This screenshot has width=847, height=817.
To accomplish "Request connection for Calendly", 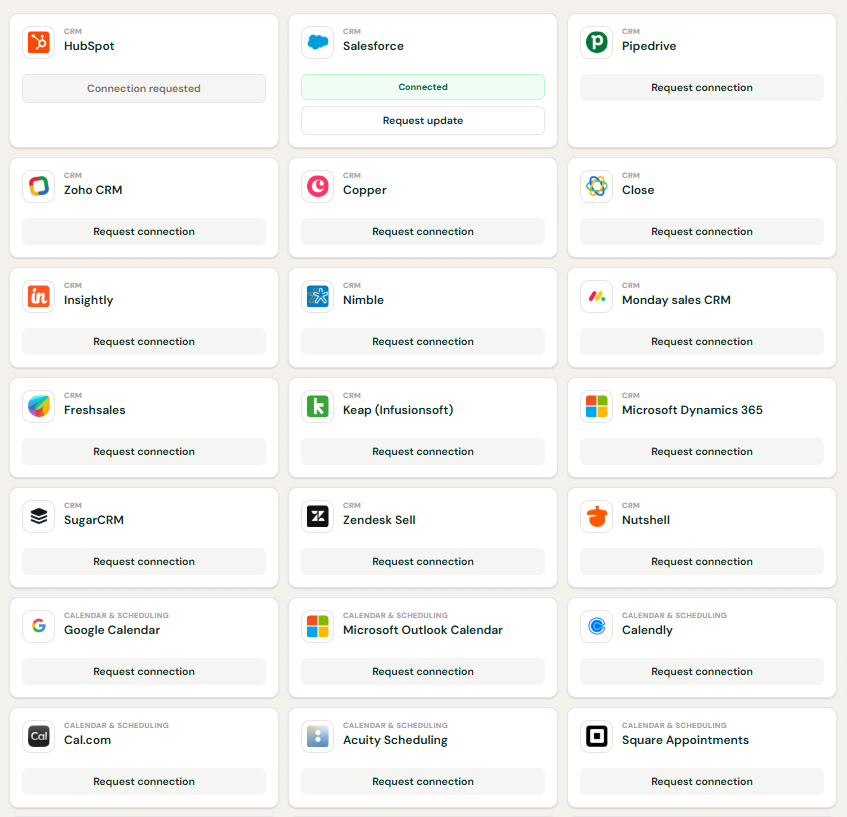I will click(702, 671).
